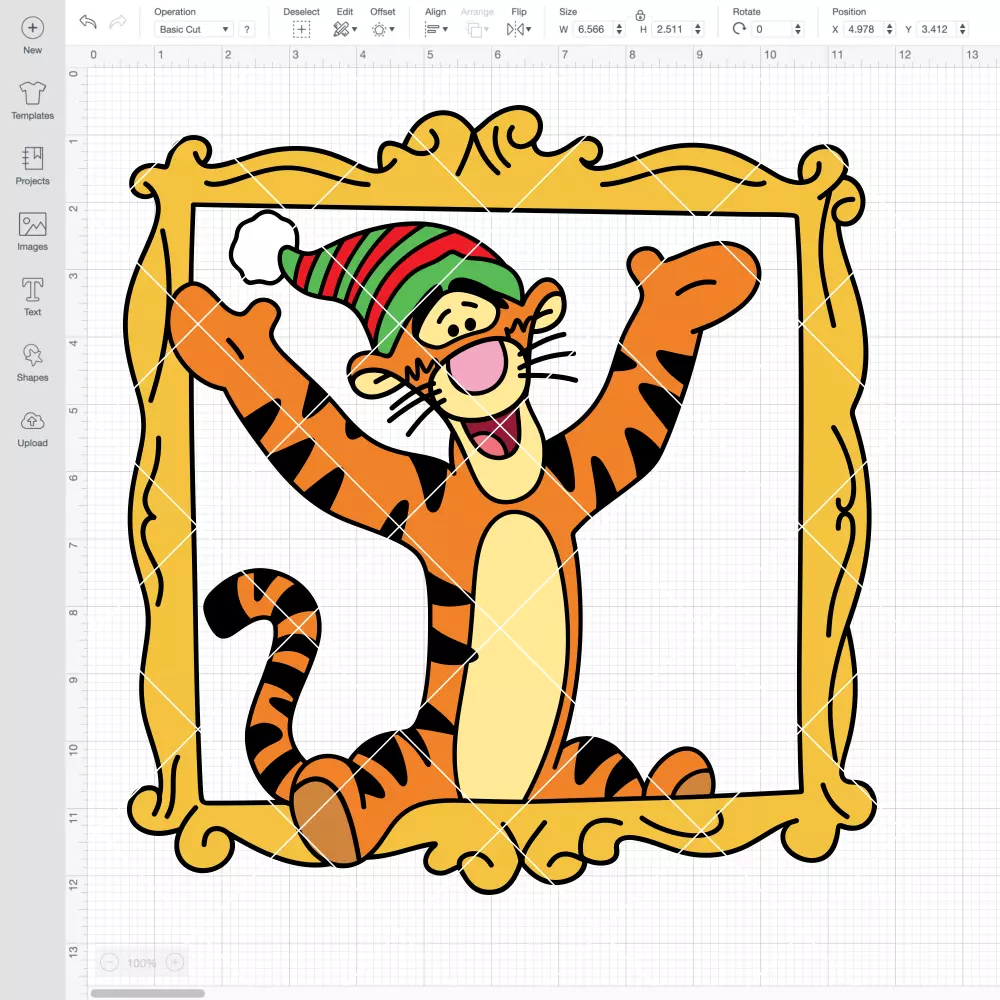Select the Text tool
1000x1000 pixels.
click(x=33, y=297)
